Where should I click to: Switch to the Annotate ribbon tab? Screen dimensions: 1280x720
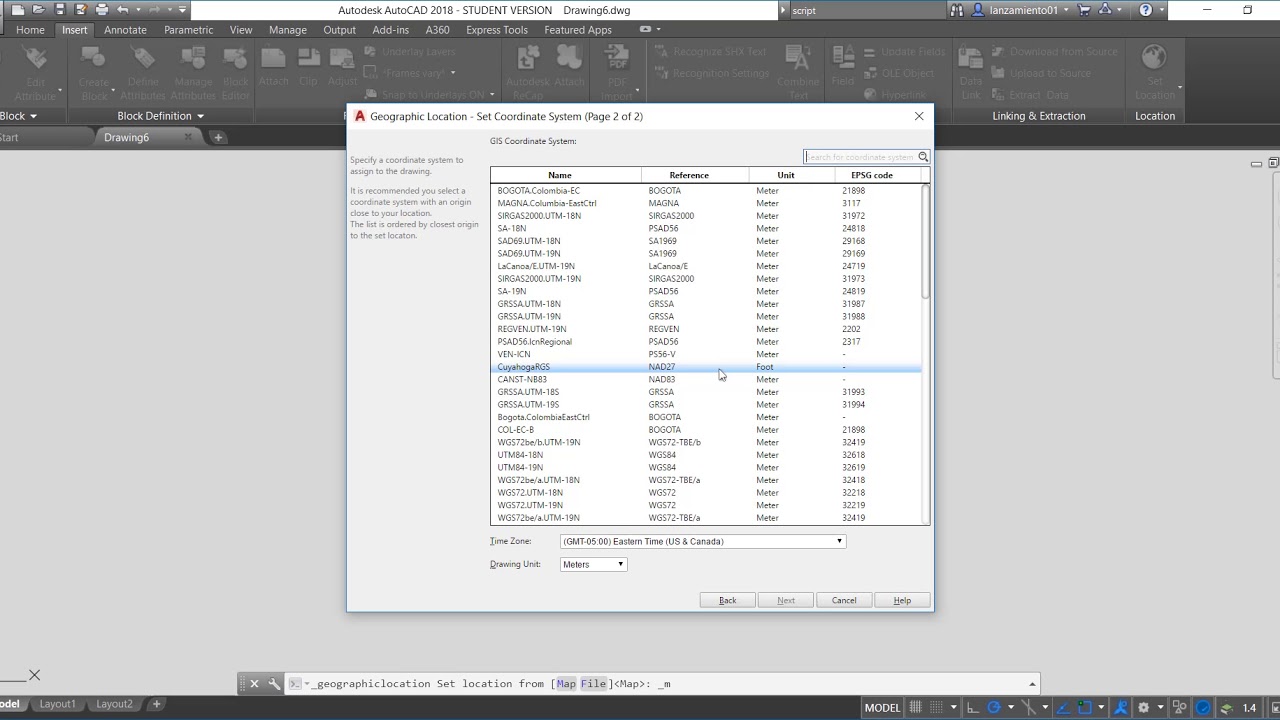pyautogui.click(x=125, y=30)
